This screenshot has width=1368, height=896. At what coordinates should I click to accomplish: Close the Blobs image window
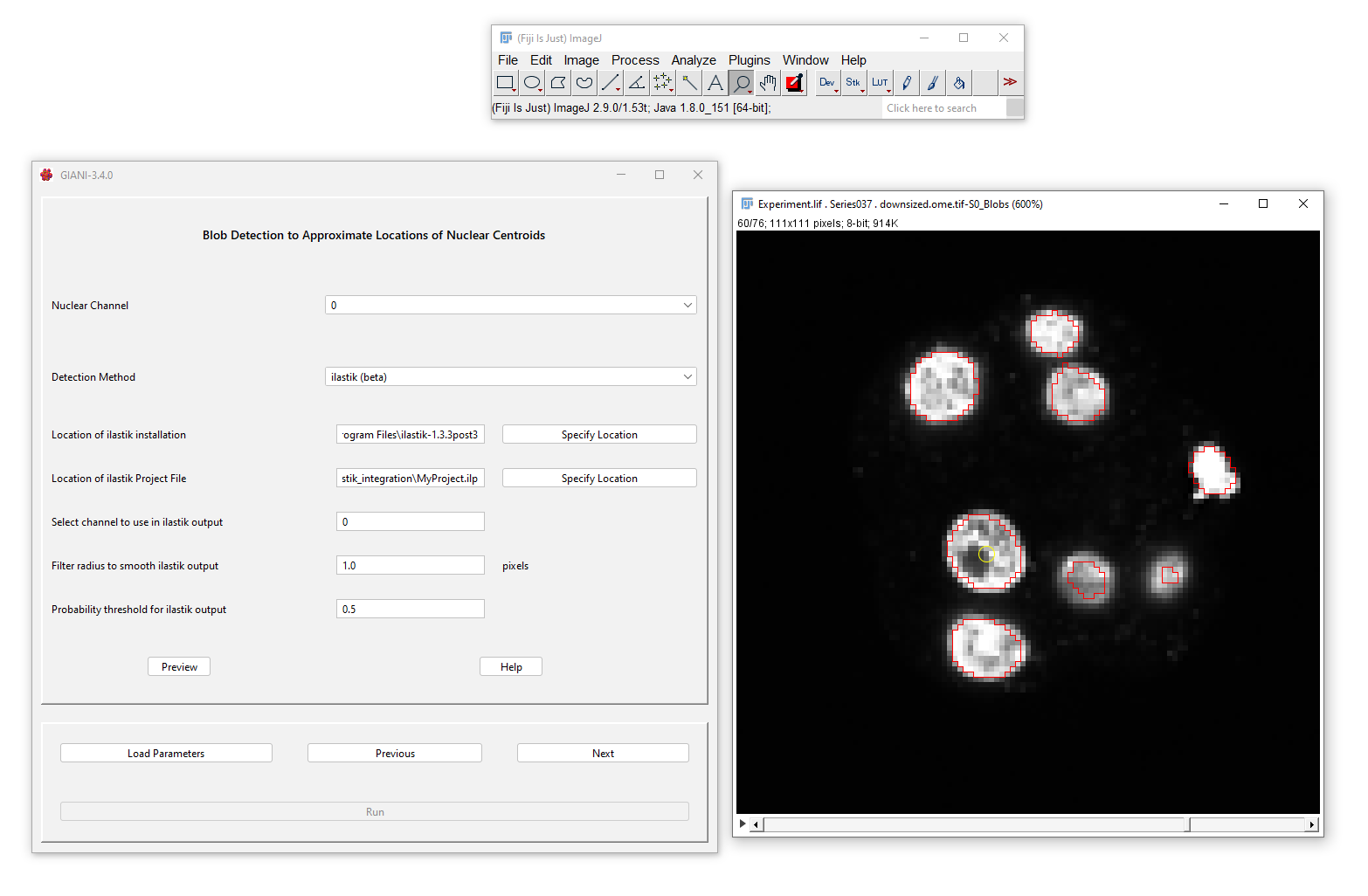(x=1303, y=203)
